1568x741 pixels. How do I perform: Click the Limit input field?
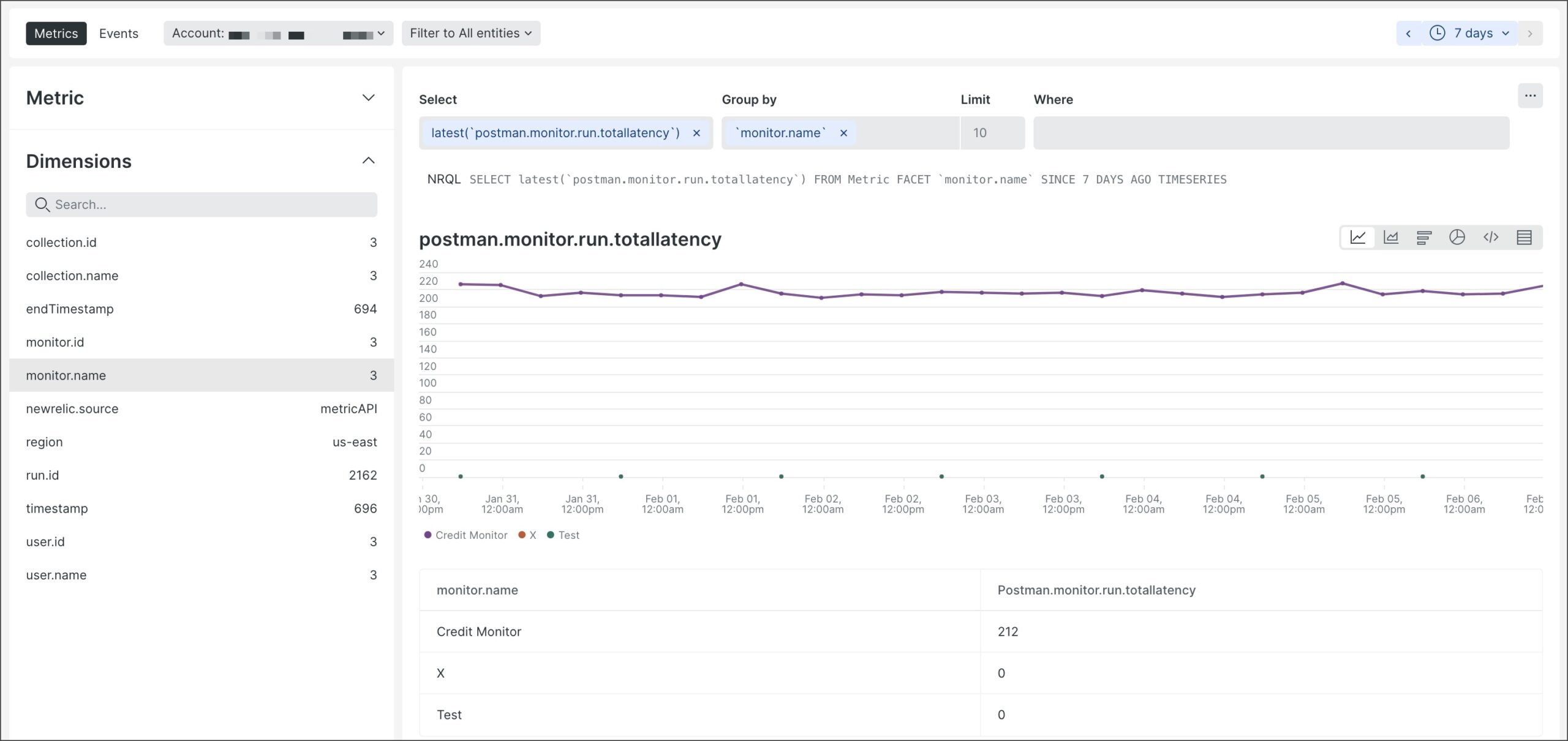coord(992,133)
